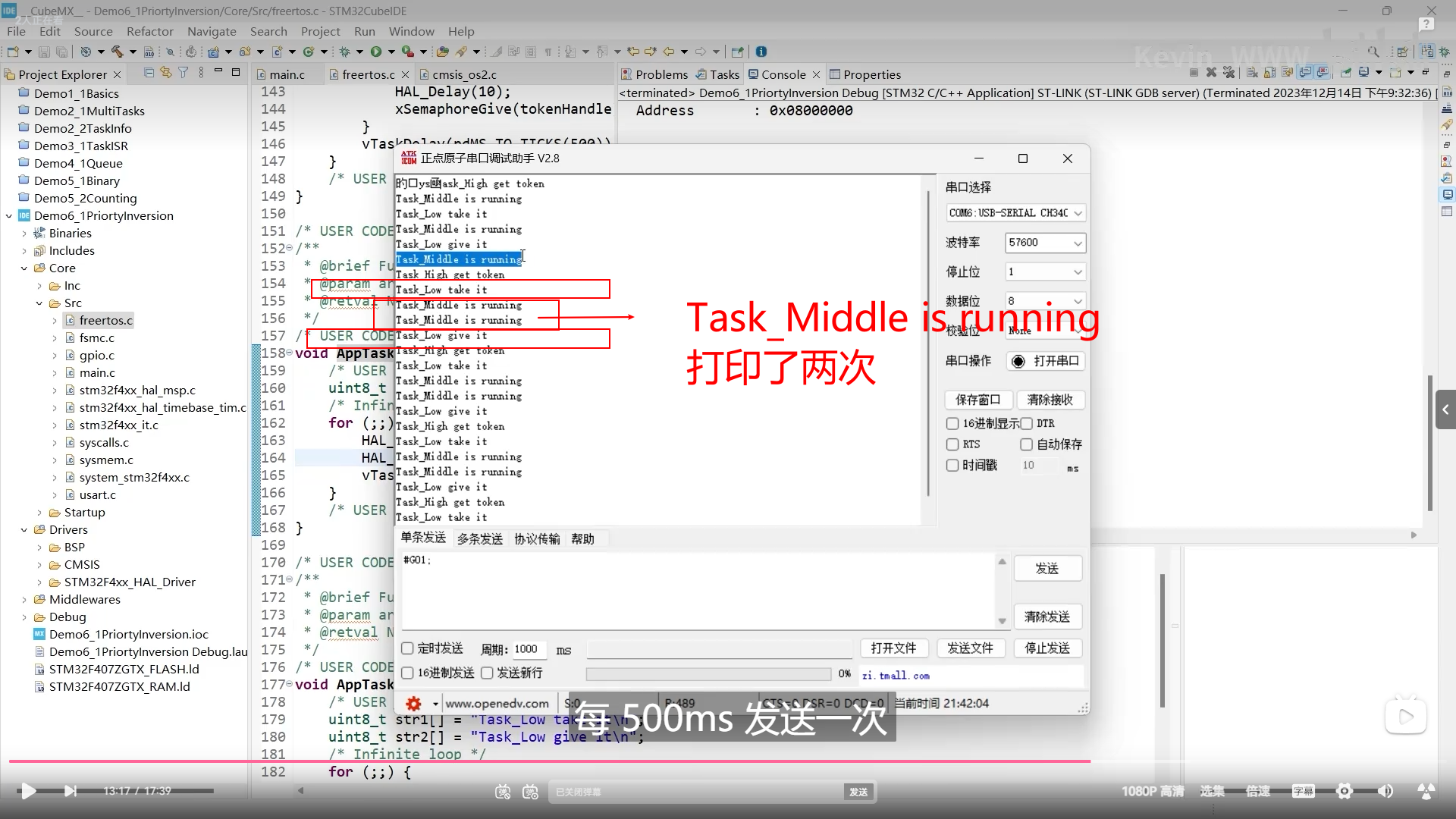Click the Back navigation arrow in toolbar
Image resolution: width=1456 pixels, height=819 pixels.
(x=669, y=52)
